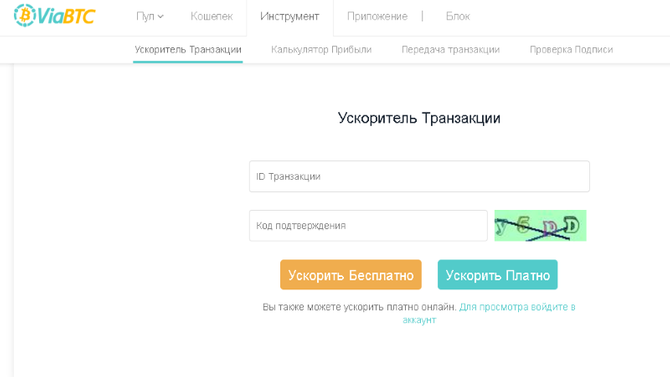Click the Вы также можете ускорить платно text
670x377 pixels.
click(359, 307)
